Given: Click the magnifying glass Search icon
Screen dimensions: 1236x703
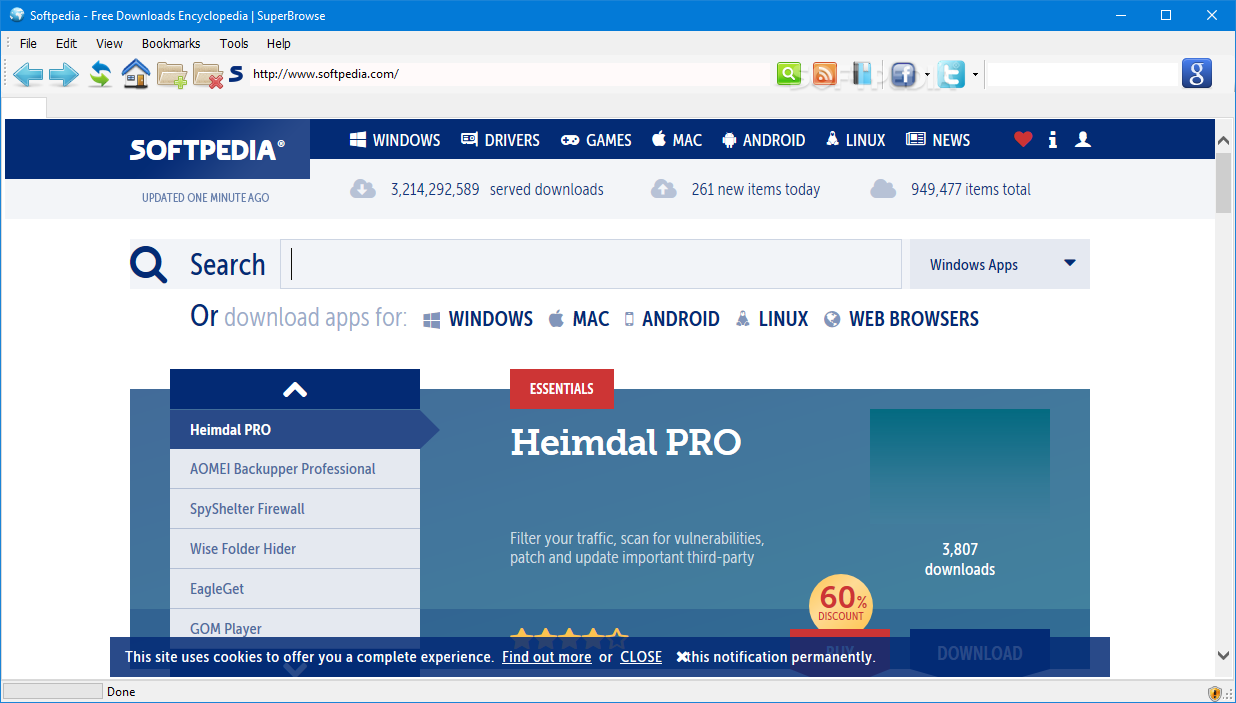Looking at the screenshot, I should tap(149, 265).
